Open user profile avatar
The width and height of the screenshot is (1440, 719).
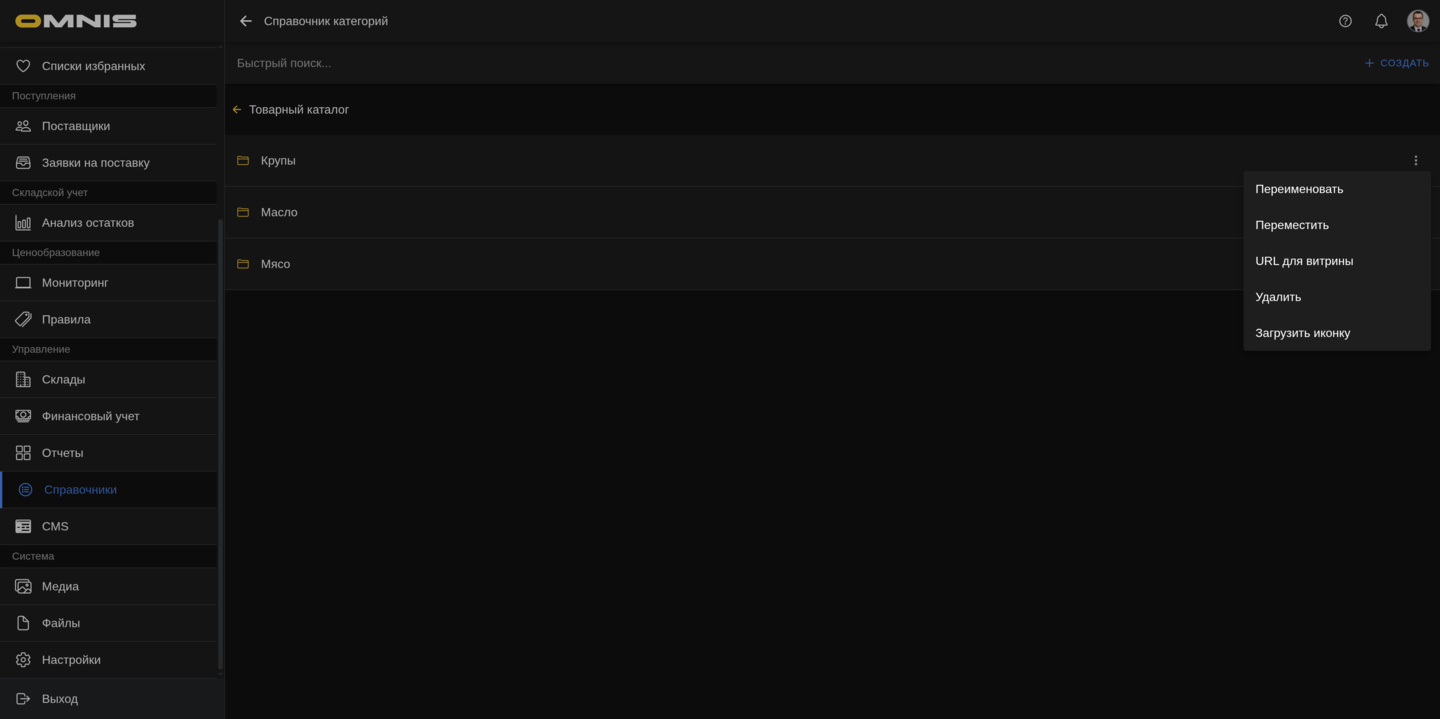click(x=1418, y=21)
